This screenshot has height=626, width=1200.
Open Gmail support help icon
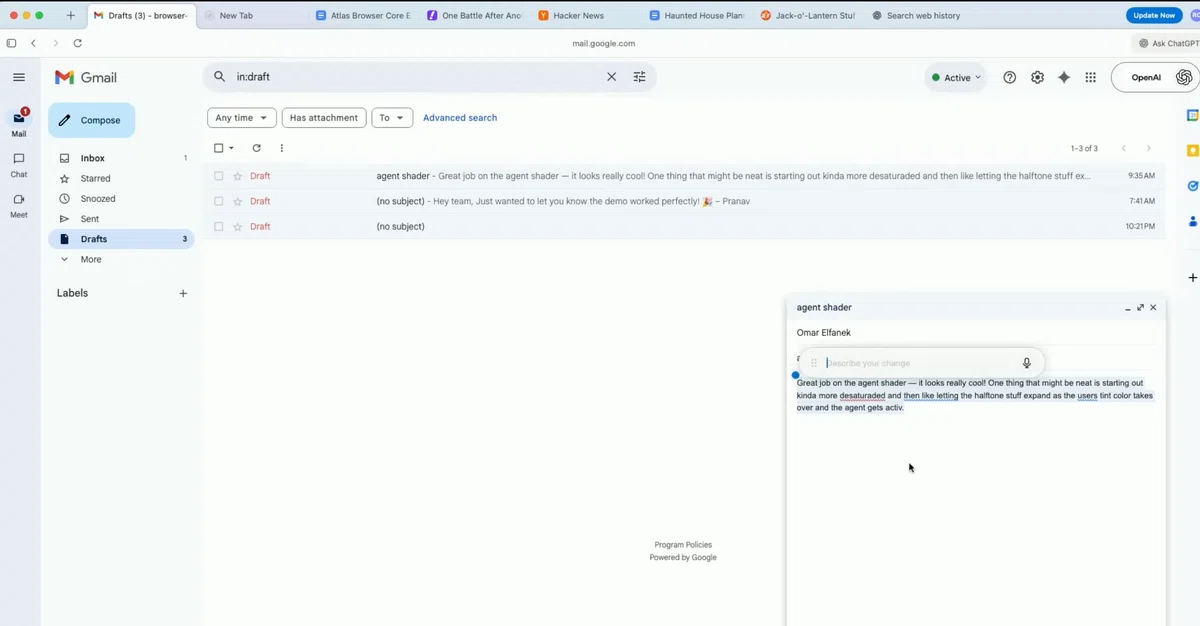click(x=1010, y=77)
